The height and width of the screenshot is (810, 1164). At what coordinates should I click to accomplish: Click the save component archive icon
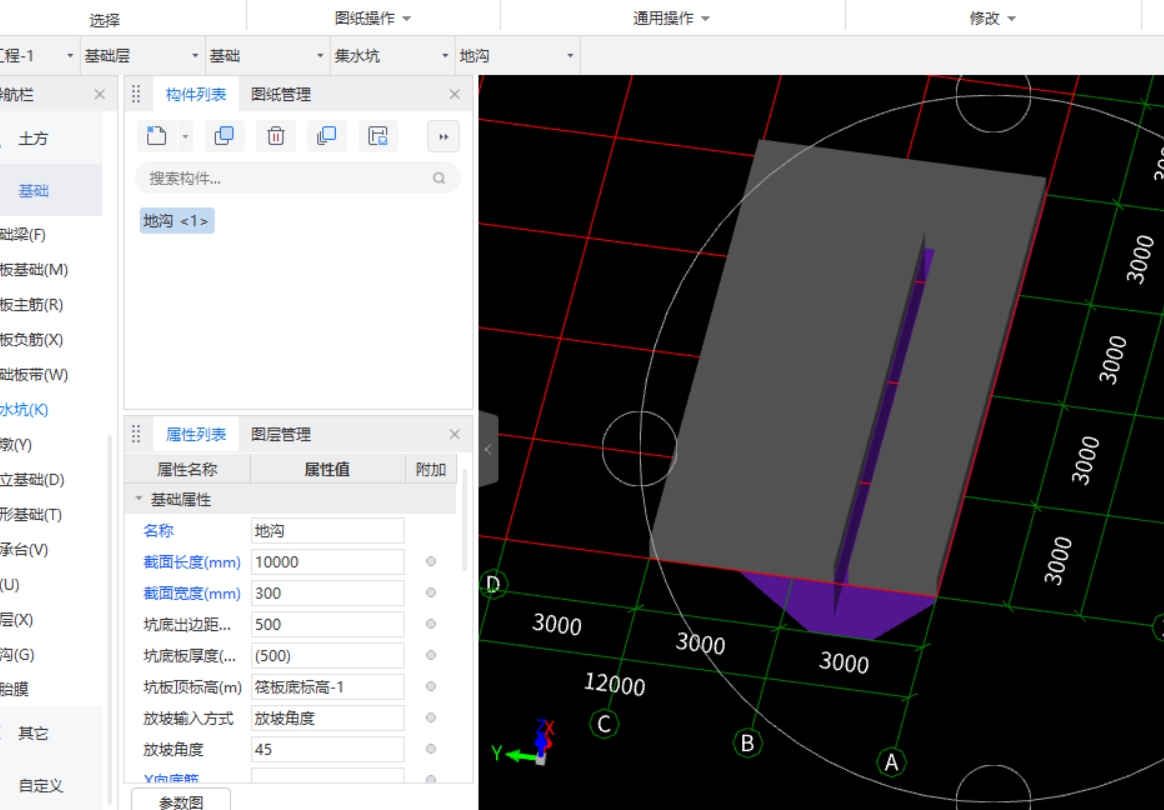378,136
